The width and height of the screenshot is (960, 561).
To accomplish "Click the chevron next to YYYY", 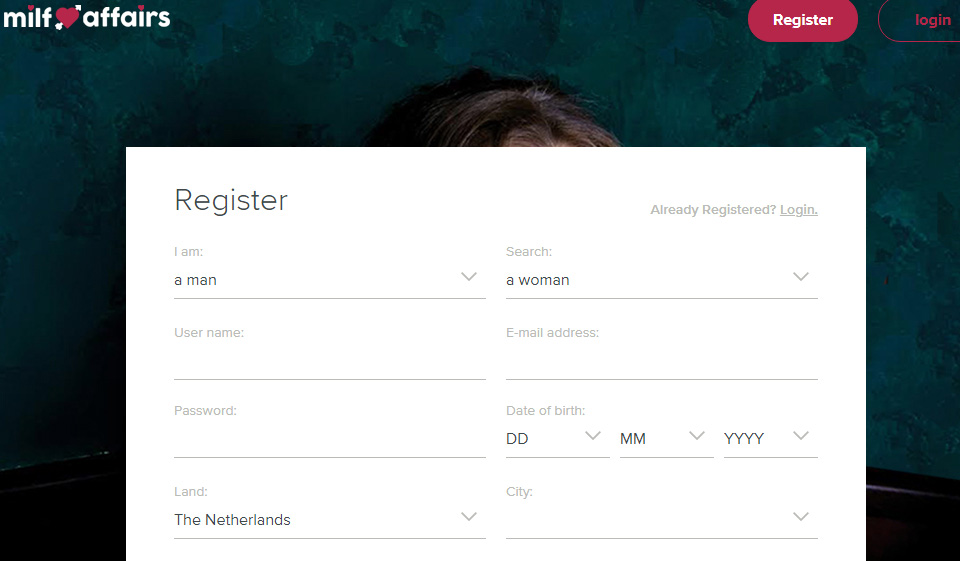I will point(801,436).
